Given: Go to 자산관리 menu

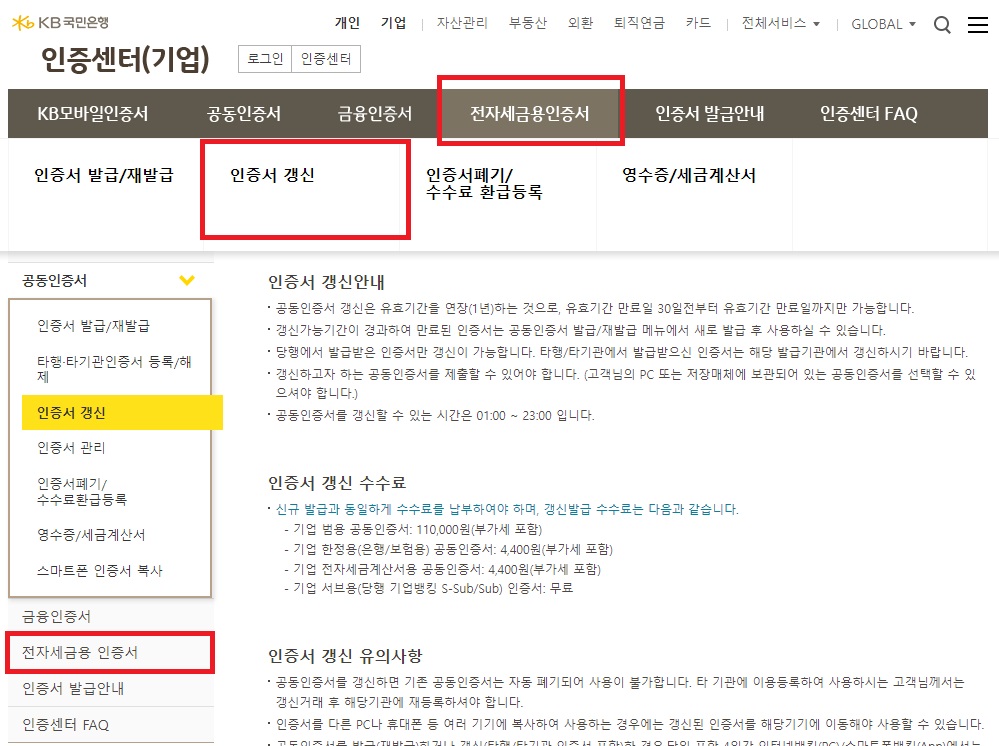Looking at the screenshot, I should coord(462,23).
